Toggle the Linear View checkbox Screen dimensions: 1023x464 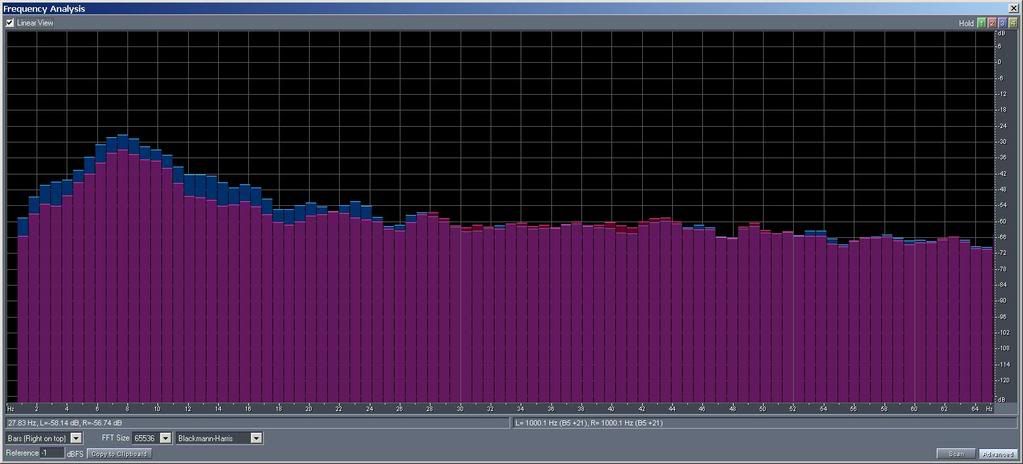(10, 23)
